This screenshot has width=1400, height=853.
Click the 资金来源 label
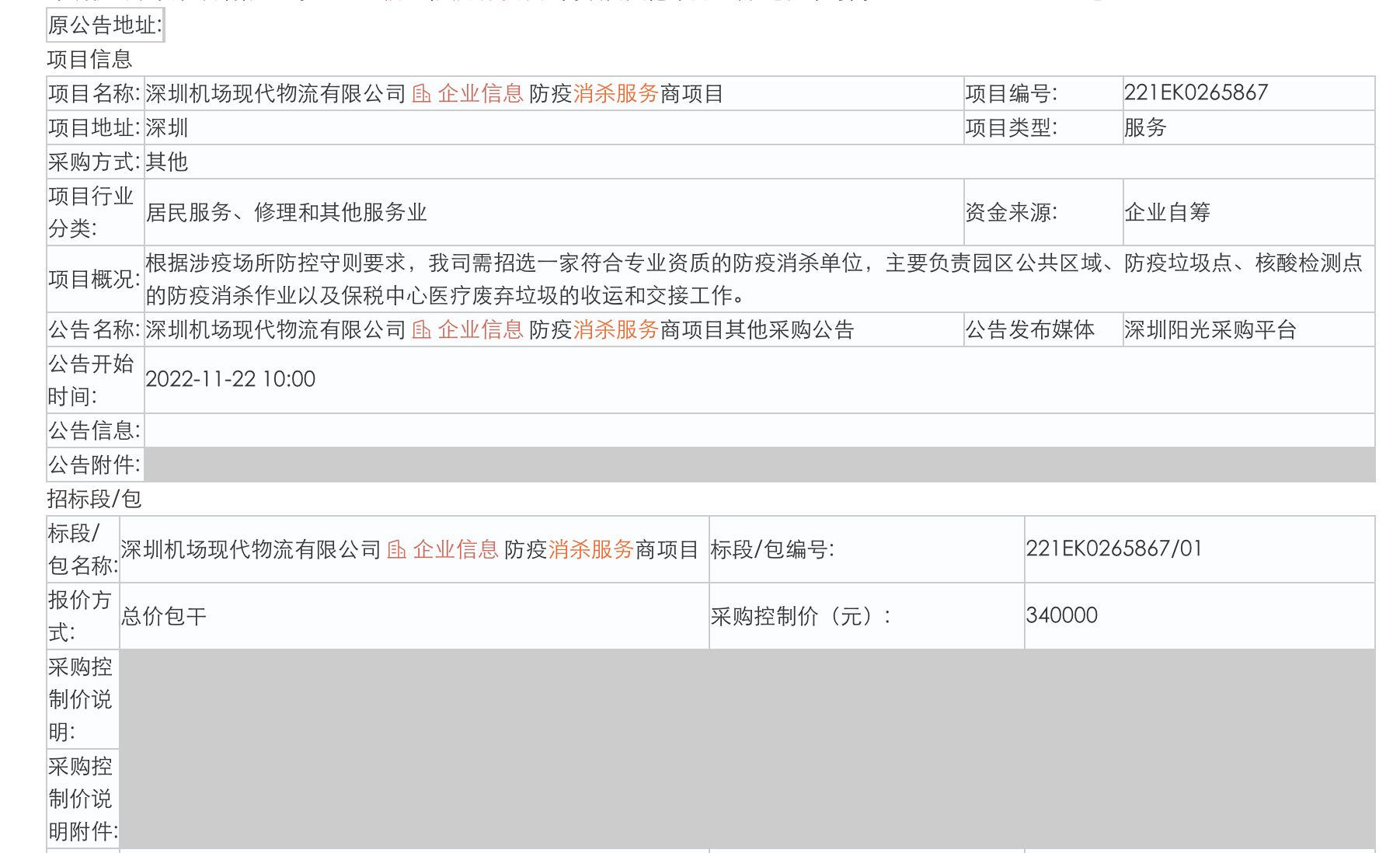pos(1011,213)
